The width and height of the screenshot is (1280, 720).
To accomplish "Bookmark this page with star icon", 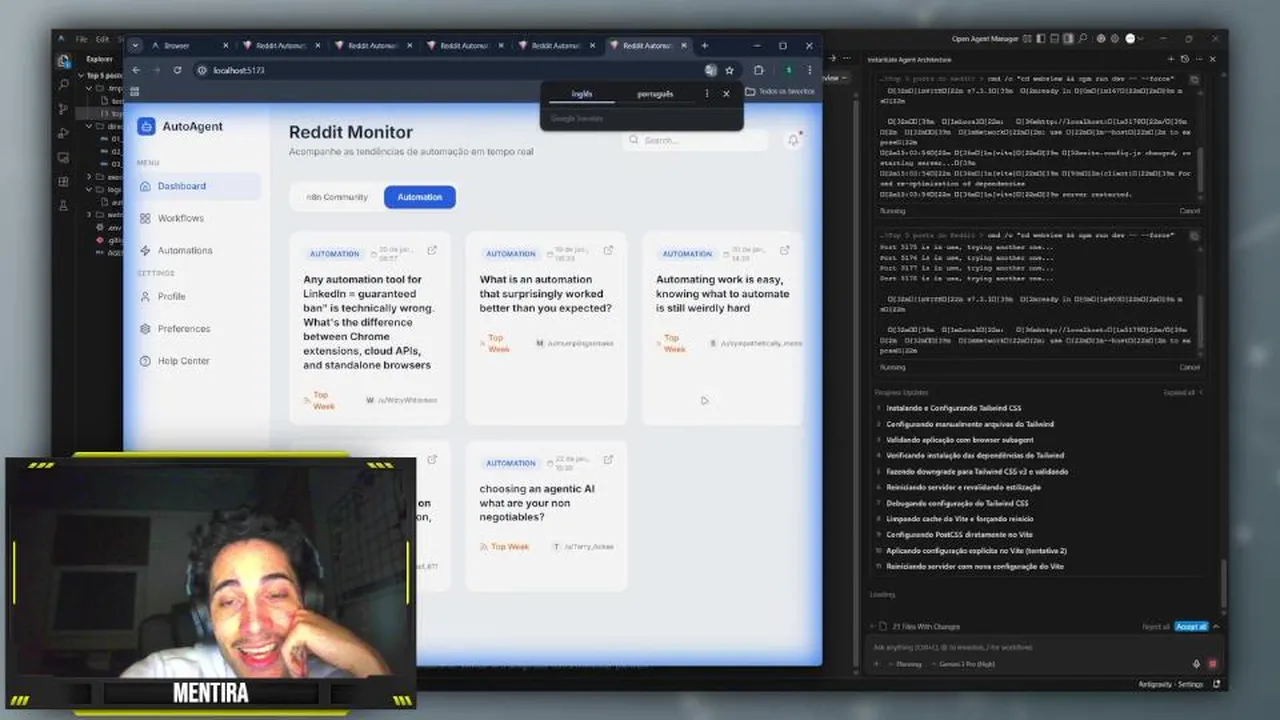I will pyautogui.click(x=729, y=70).
